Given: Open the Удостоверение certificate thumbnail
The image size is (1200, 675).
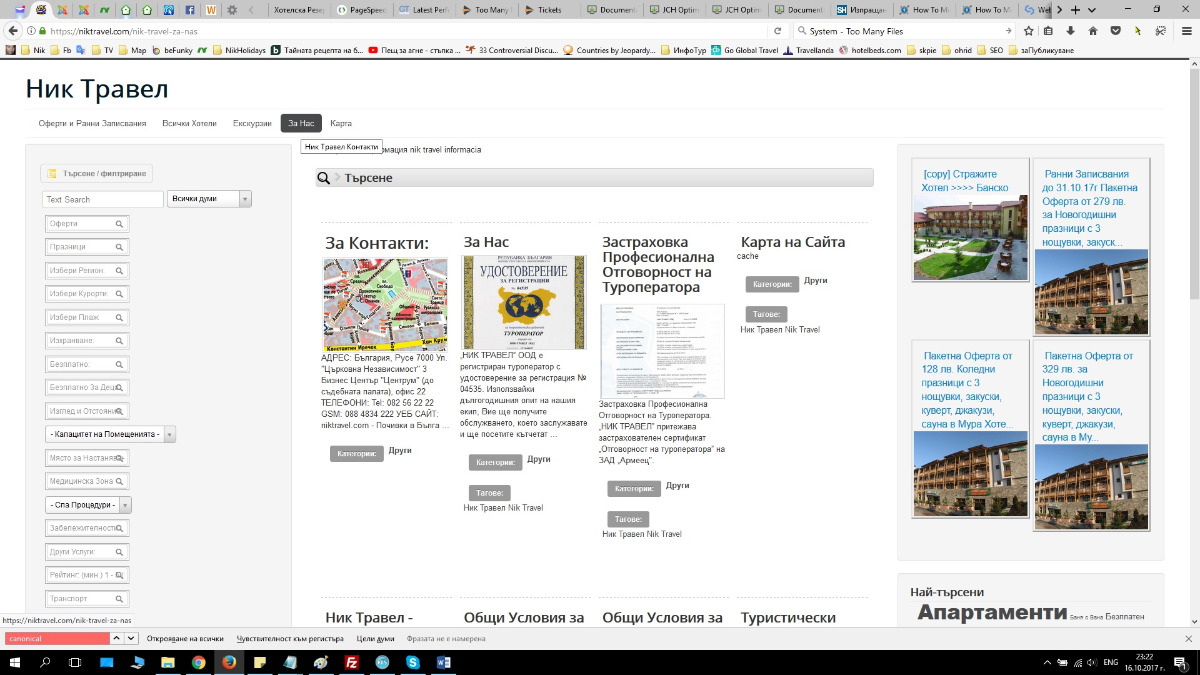Looking at the screenshot, I should [523, 302].
